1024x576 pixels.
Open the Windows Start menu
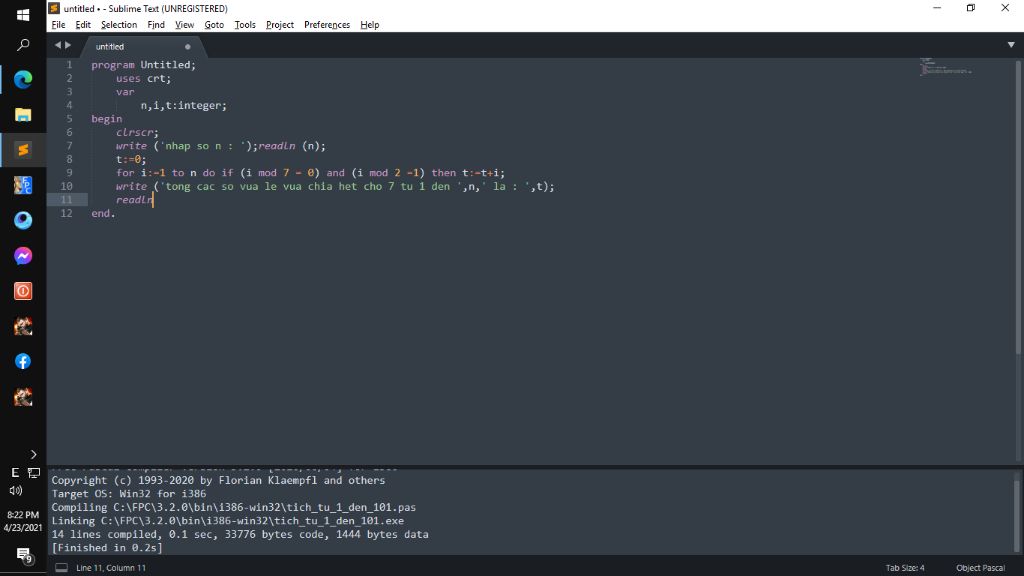click(23, 14)
